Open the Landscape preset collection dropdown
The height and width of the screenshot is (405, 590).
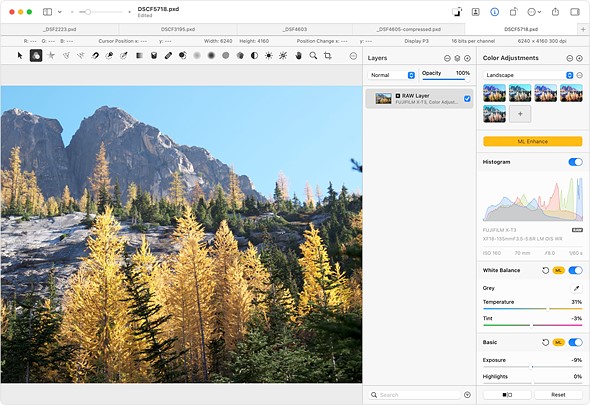pos(528,75)
